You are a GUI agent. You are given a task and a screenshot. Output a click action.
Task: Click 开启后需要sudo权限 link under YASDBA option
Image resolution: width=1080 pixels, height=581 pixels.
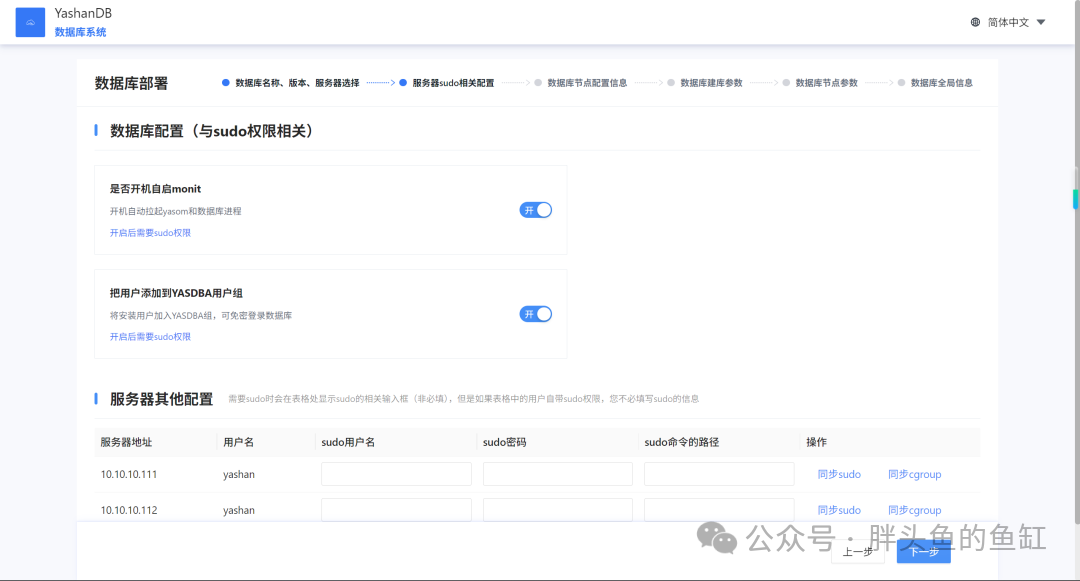[x=150, y=337]
